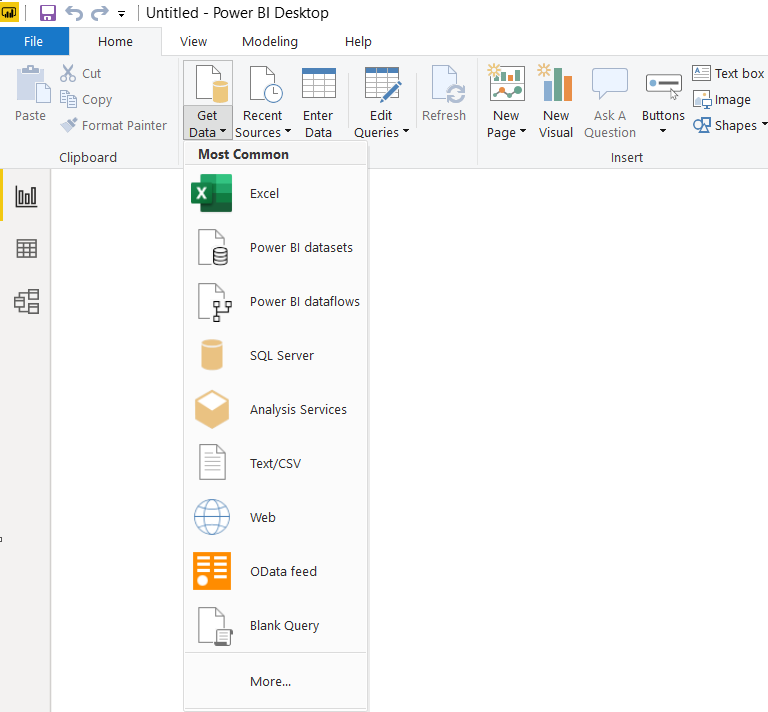Click the Copy icon in Clipboard group

pyautogui.click(x=68, y=99)
